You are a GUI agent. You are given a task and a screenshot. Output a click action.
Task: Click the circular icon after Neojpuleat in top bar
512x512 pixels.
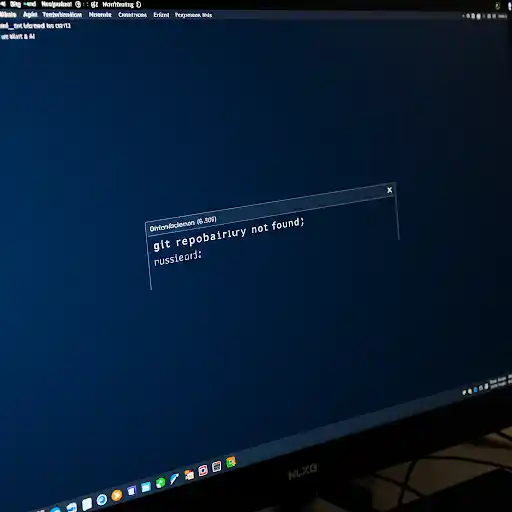(78, 4)
